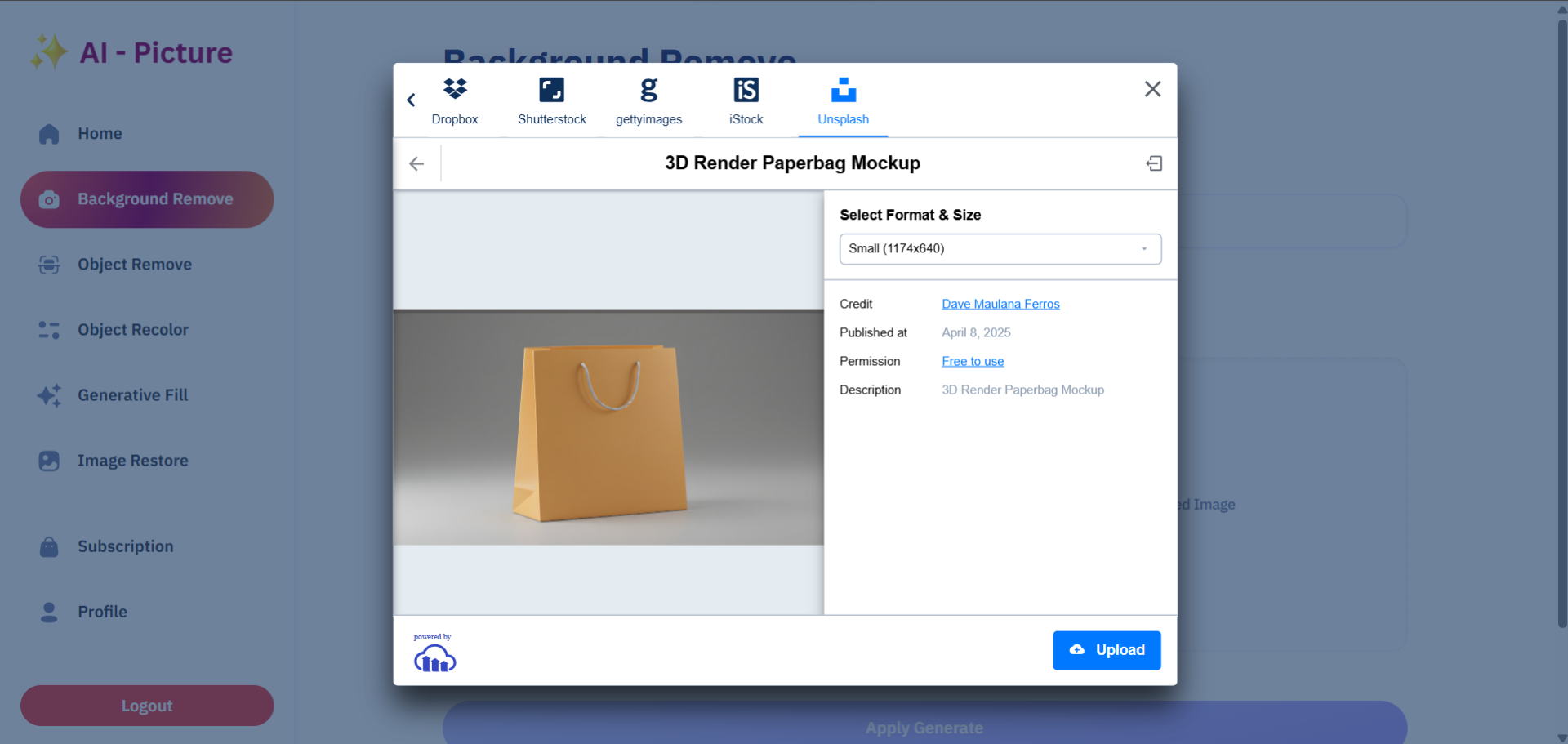This screenshot has height=744, width=1568.
Task: Click the Background Remove camera icon
Action: (x=49, y=199)
